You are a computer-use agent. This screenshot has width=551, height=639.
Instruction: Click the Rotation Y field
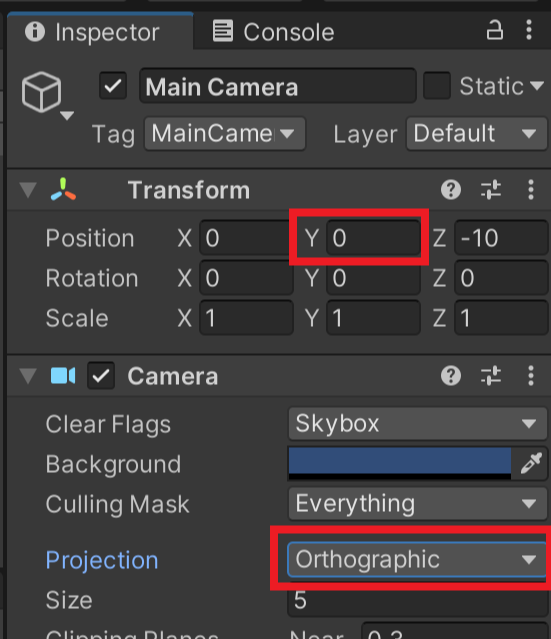[373, 278]
